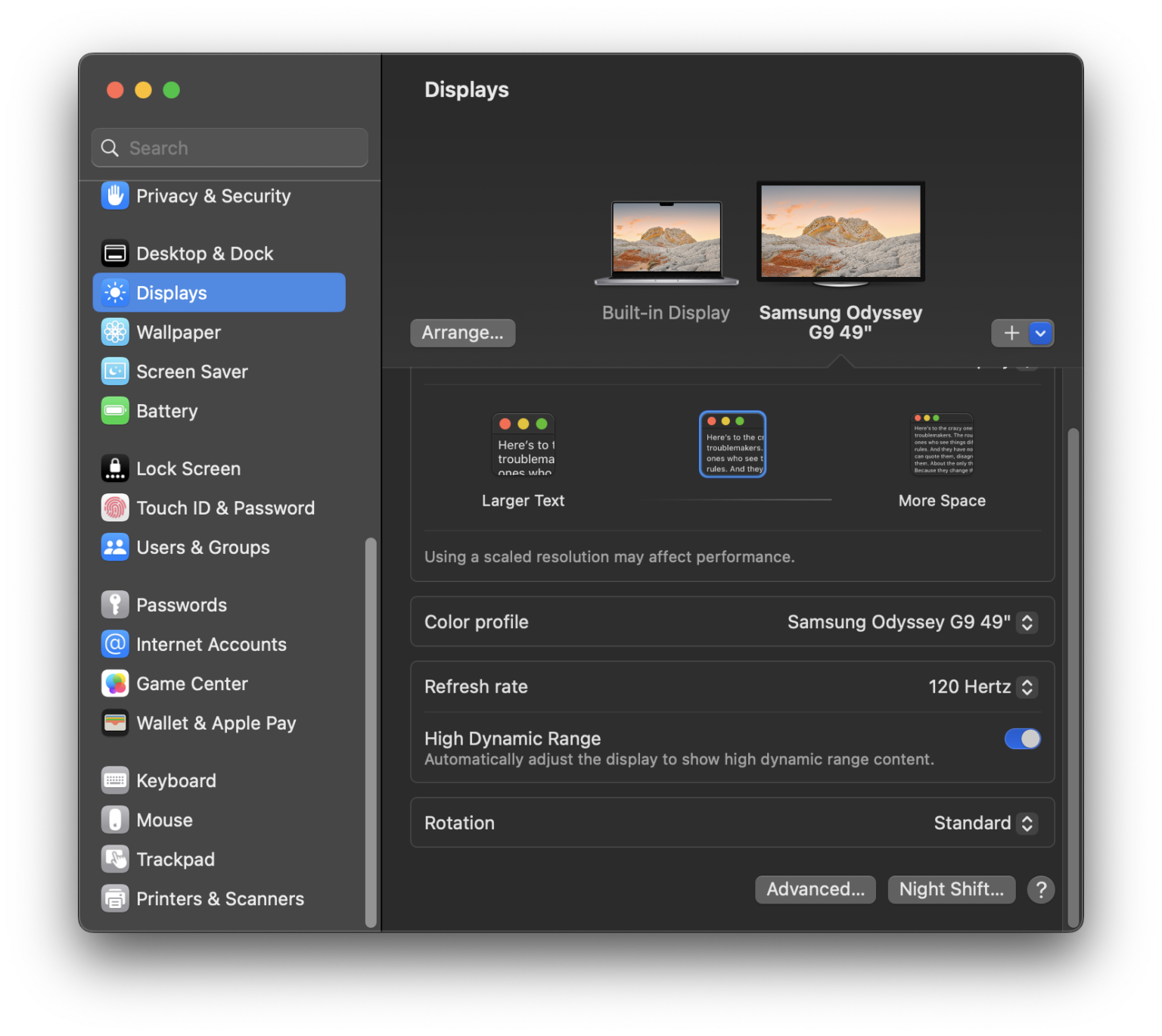This screenshot has height=1036, width=1162.
Task: Open the question mark help button
Action: [x=1041, y=890]
